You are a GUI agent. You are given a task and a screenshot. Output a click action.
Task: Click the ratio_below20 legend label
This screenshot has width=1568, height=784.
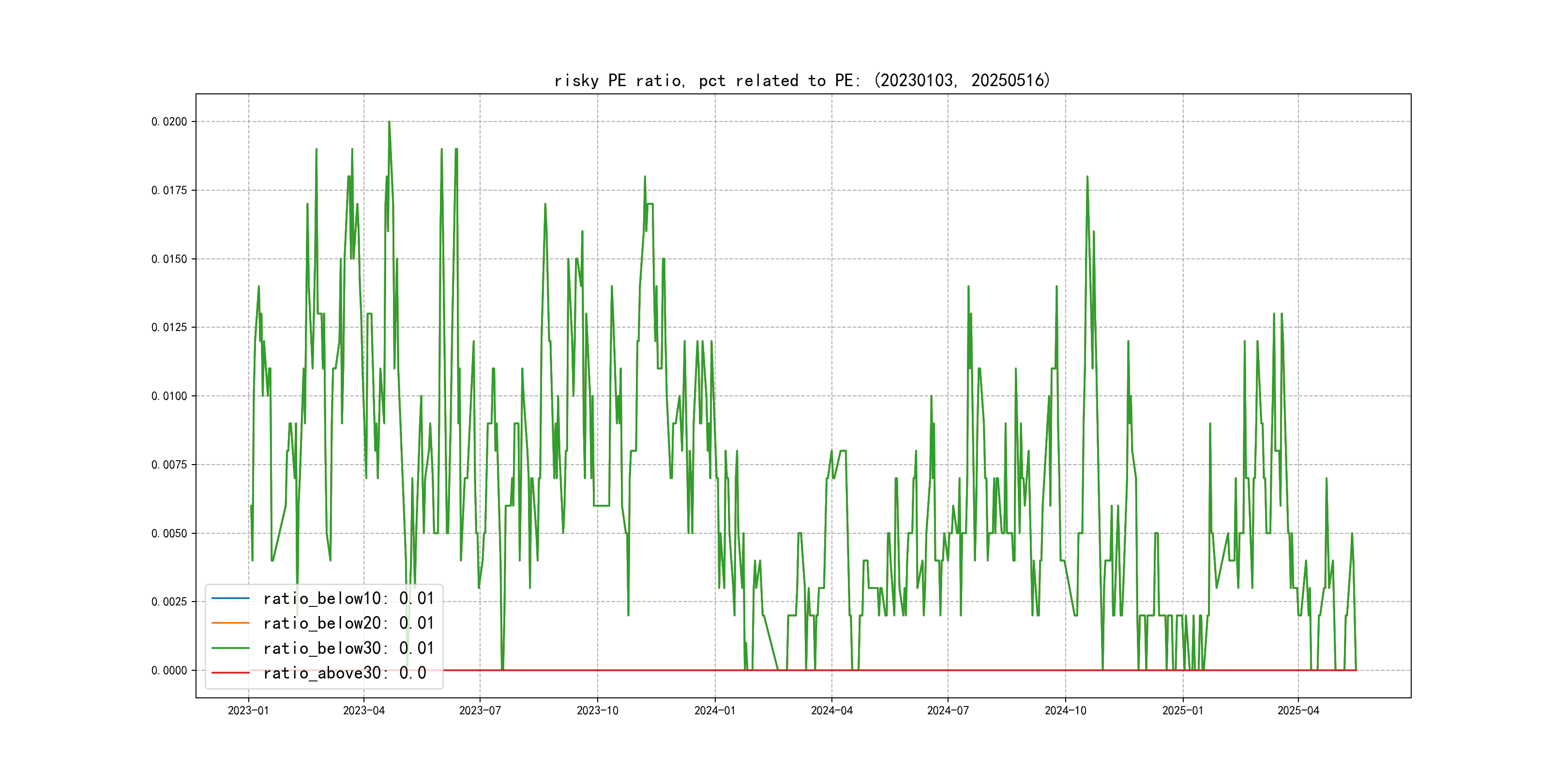click(x=348, y=623)
